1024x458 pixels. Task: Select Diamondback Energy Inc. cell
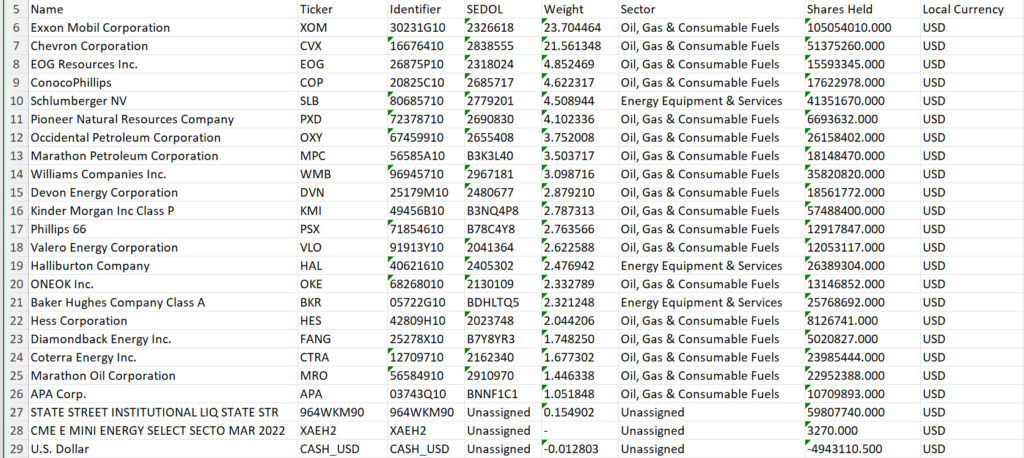162,339
